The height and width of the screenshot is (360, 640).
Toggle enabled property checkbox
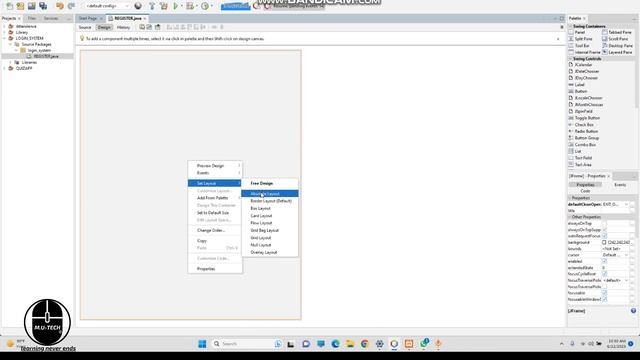(x=604, y=262)
